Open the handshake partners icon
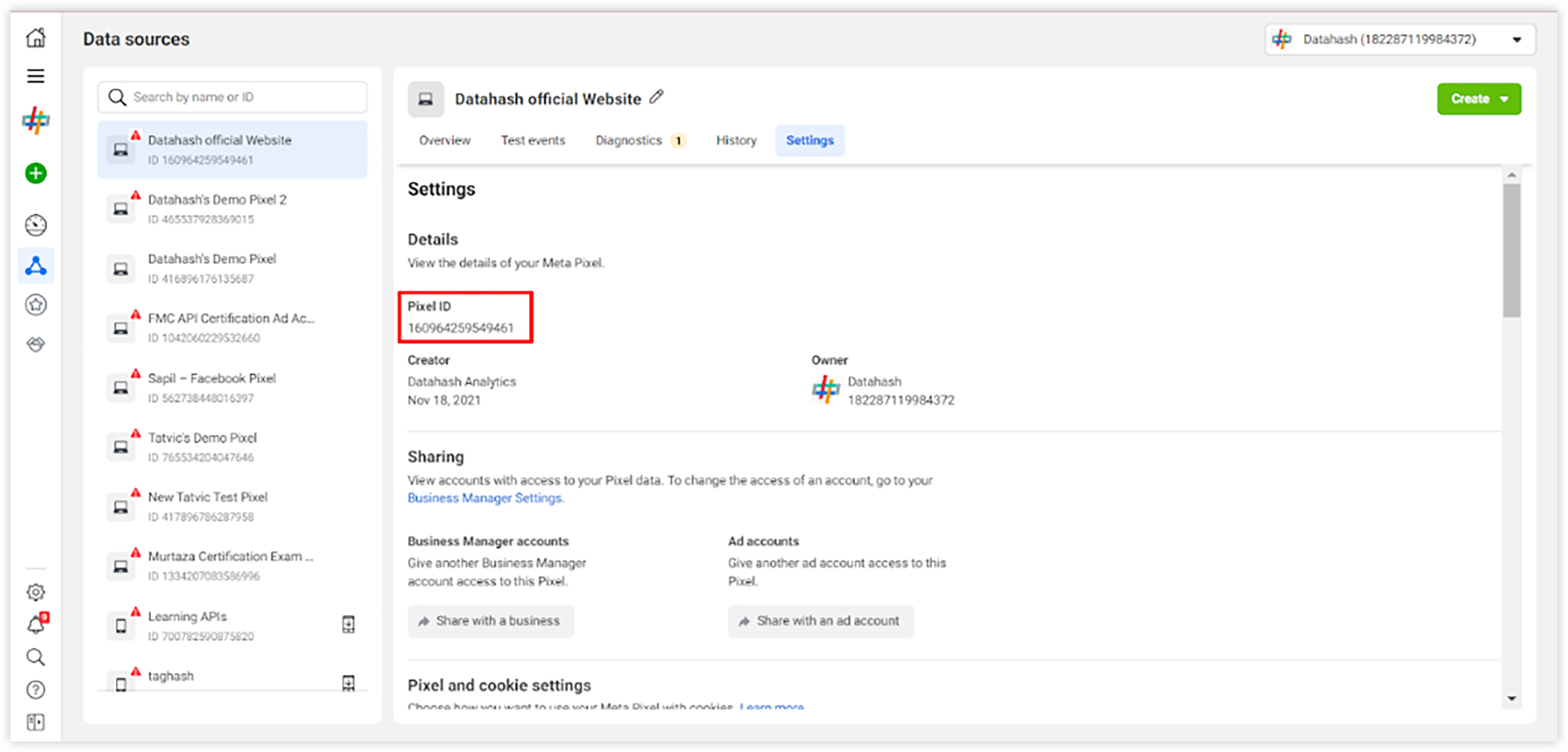The height and width of the screenshot is (752, 1568). coord(36,344)
